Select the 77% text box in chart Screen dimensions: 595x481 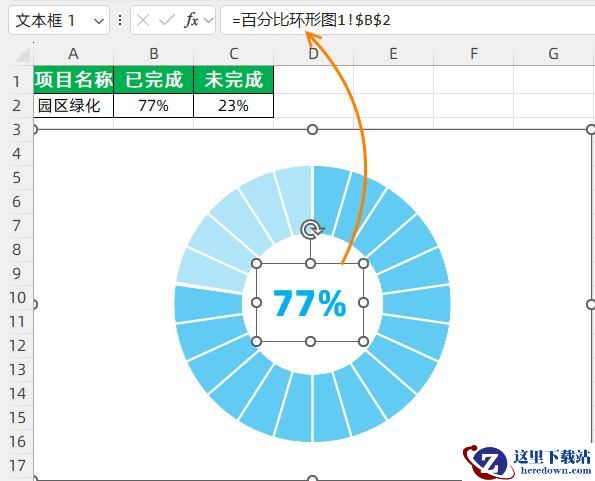point(310,303)
